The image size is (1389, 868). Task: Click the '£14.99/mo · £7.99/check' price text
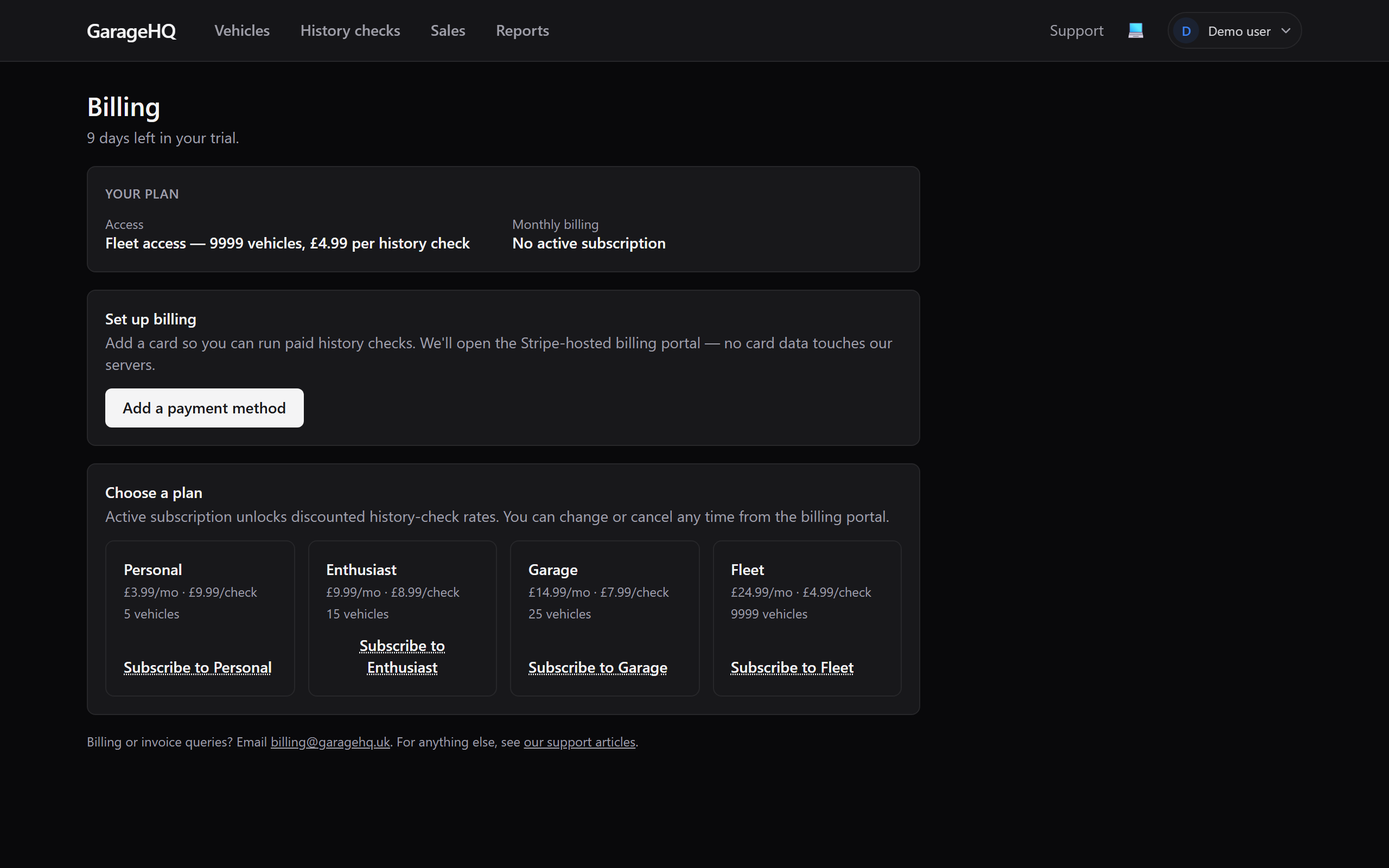click(598, 592)
